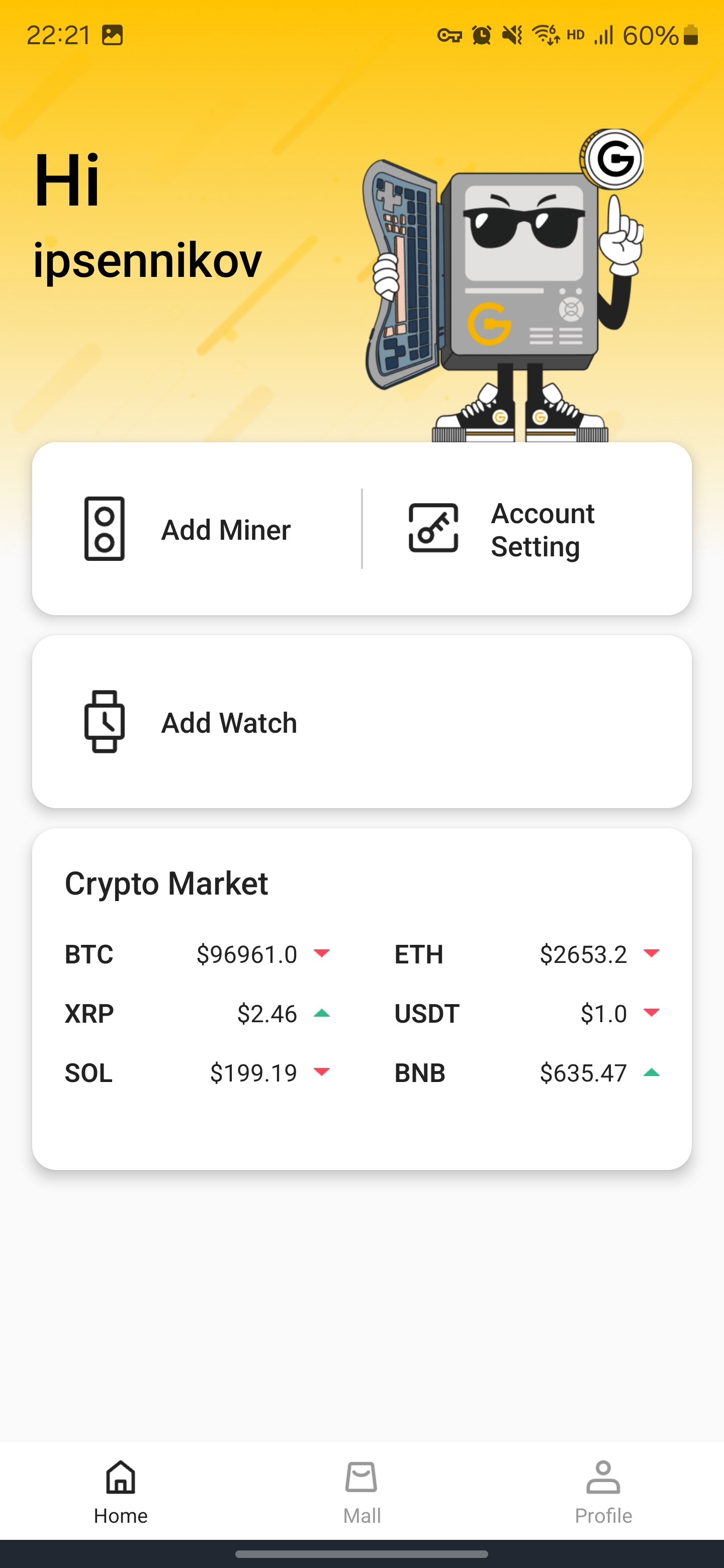Tap the XRP green up arrow

click(321, 1014)
